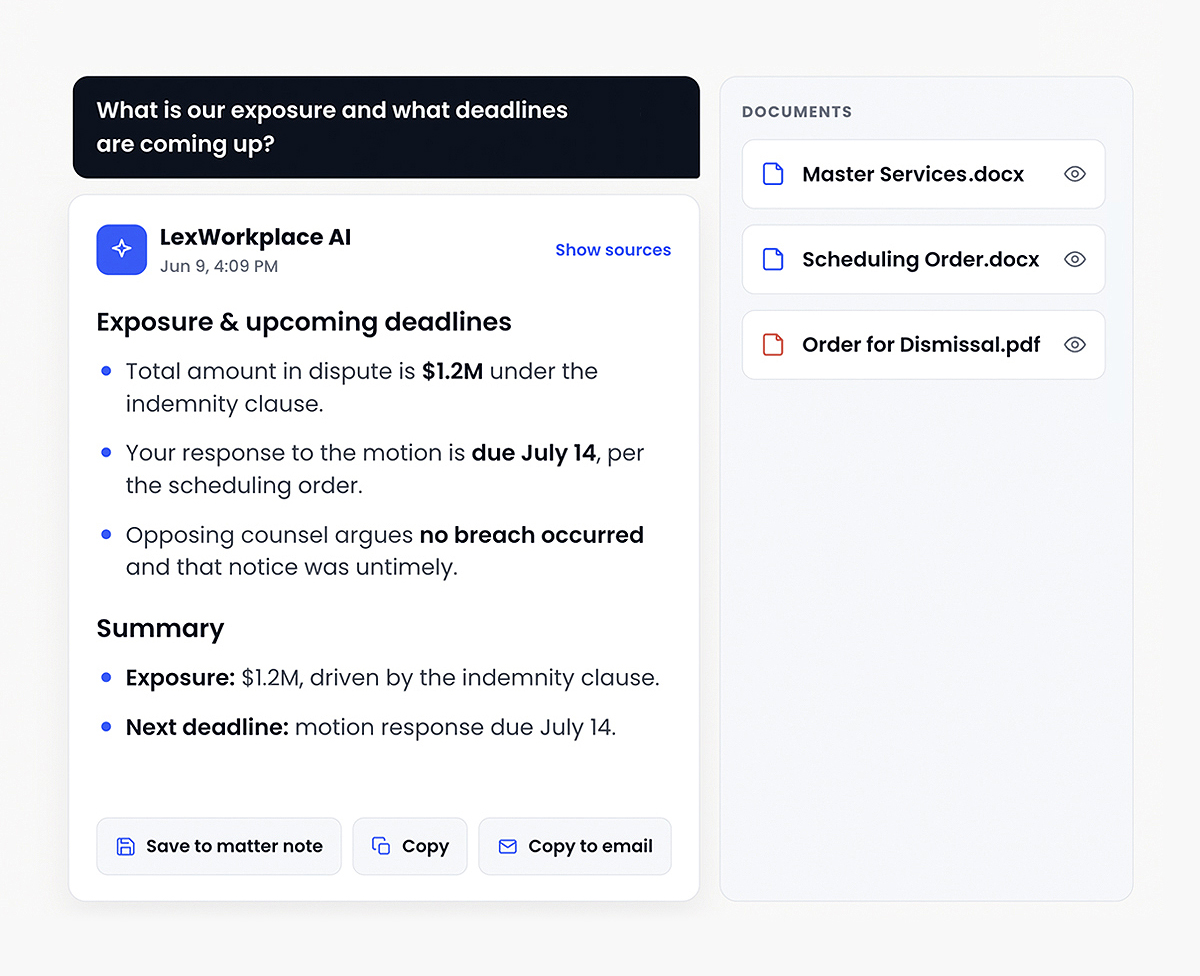Screen dimensions: 1200x976
Task: Click the bold 'no breach occurred' text
Action: pos(532,535)
